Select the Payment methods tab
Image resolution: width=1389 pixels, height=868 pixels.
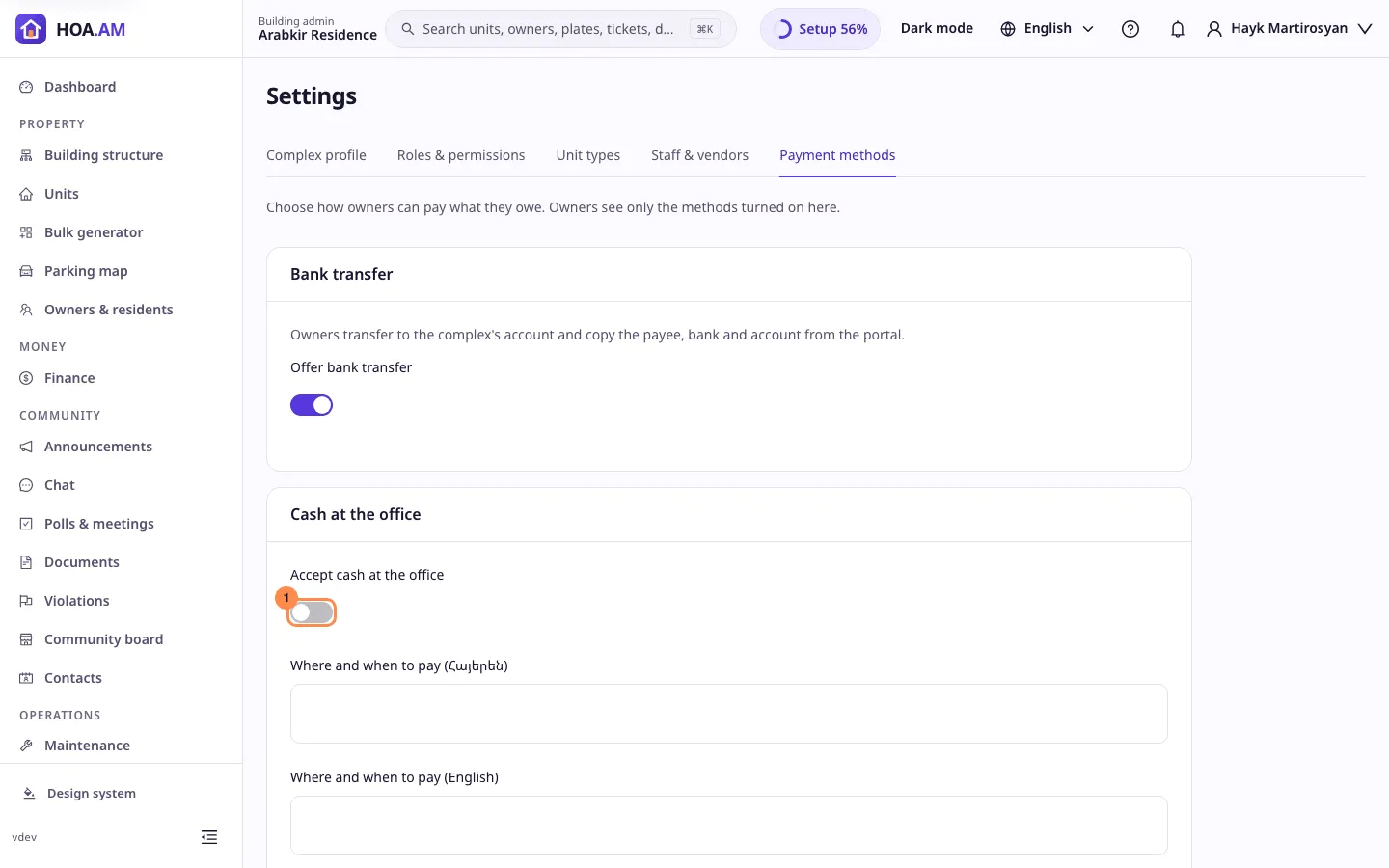click(837, 155)
